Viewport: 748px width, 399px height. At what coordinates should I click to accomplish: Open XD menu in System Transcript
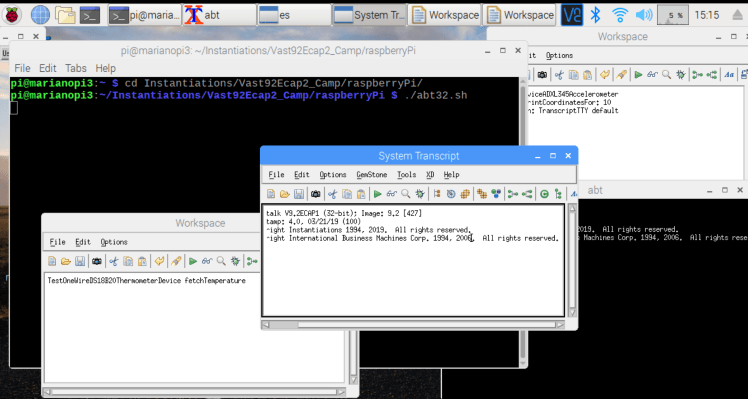[x=430, y=175]
